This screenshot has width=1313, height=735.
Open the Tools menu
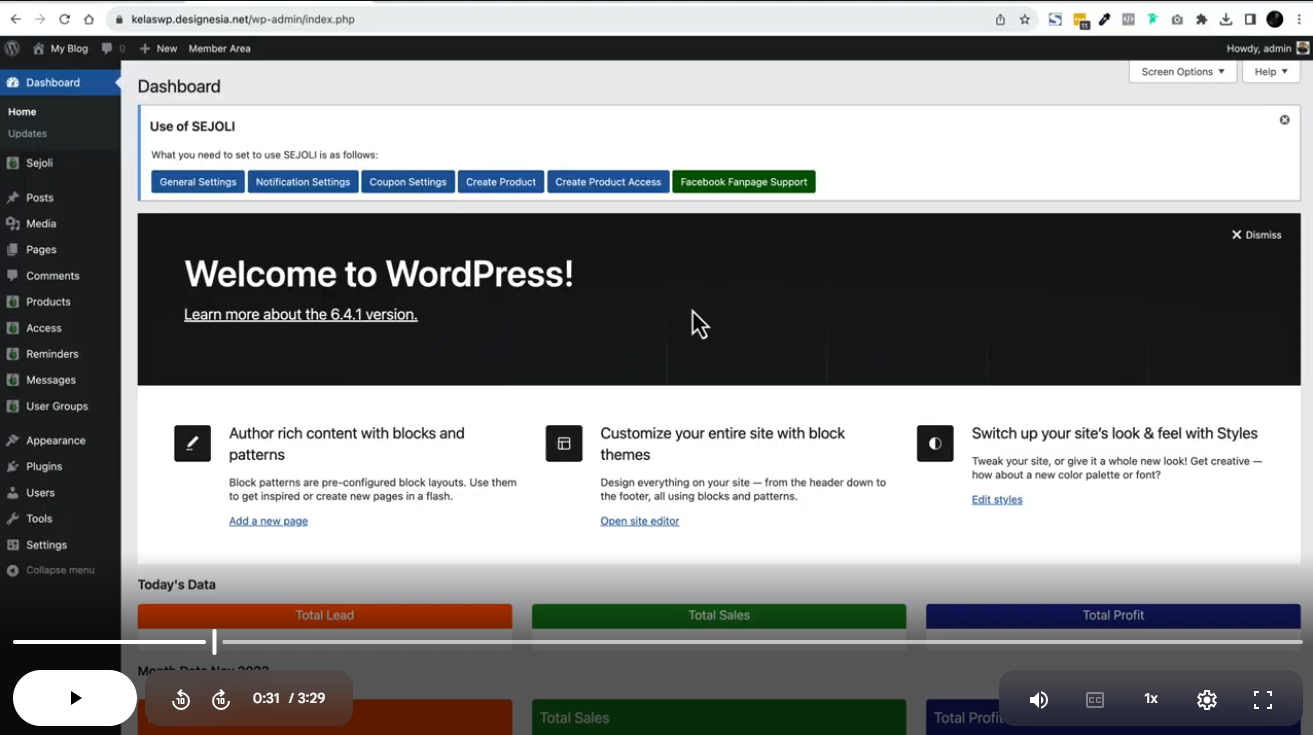click(60, 519)
